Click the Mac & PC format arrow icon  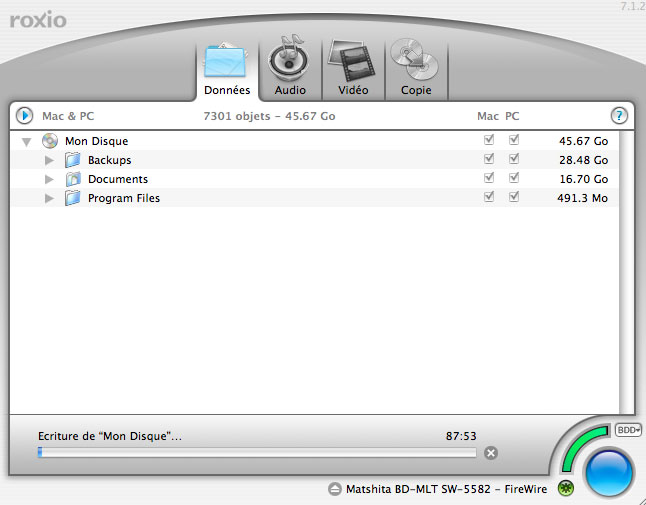(25, 116)
